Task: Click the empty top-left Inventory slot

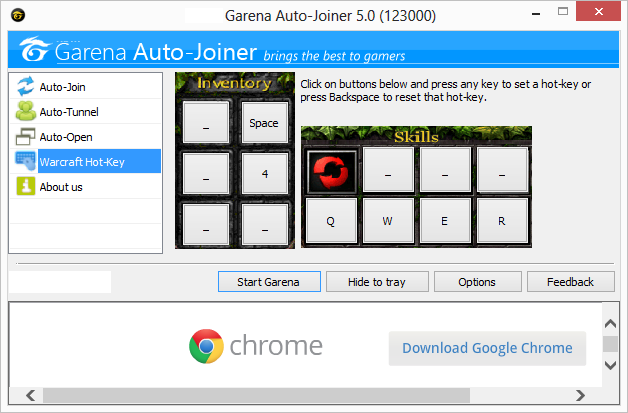Action: (206, 122)
